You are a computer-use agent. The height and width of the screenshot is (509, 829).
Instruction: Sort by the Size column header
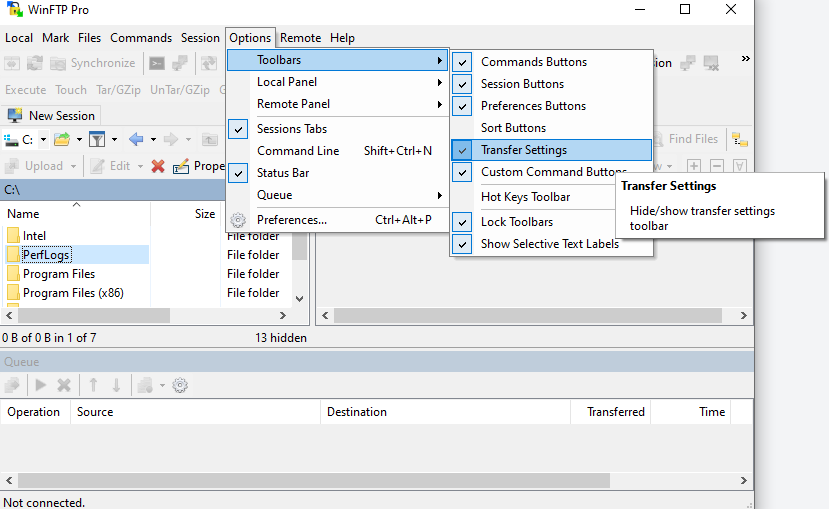pyautogui.click(x=186, y=214)
